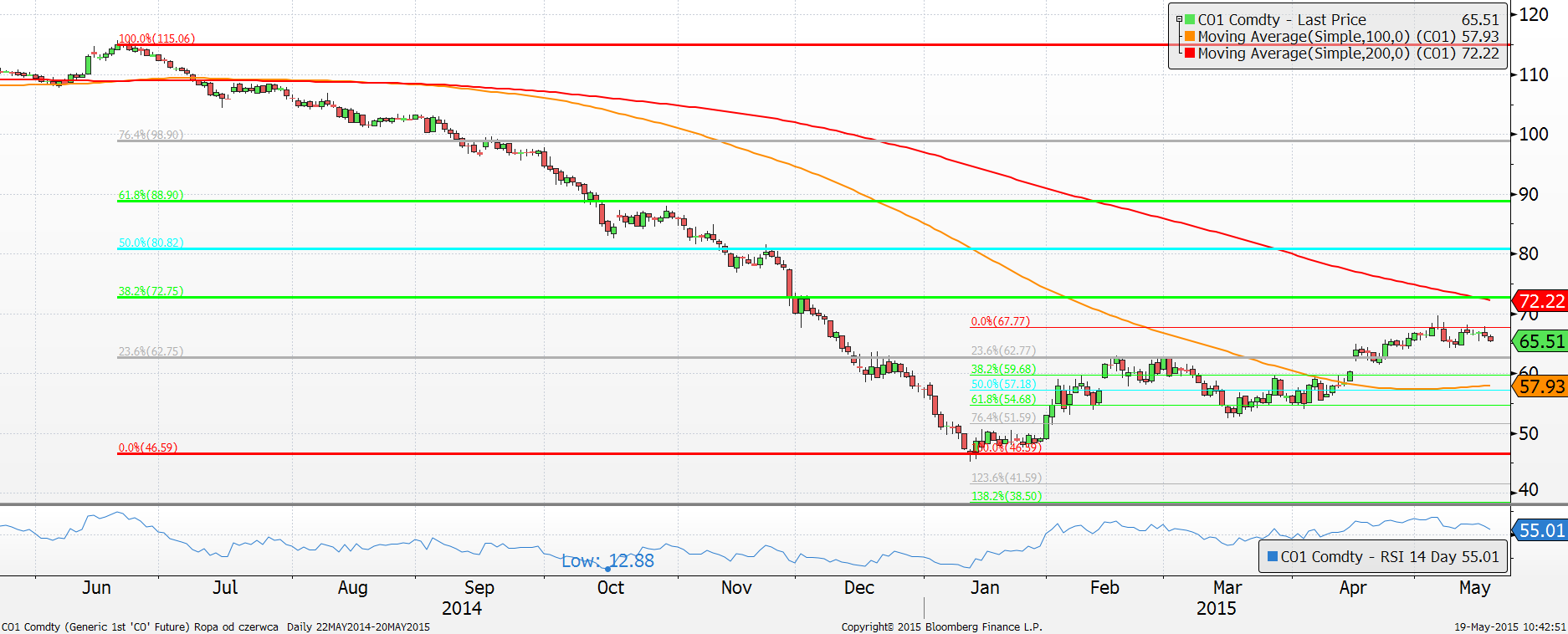This screenshot has height=634, width=1568.
Task: Select the 61.8%(54.68) retracement label
Action: click(1003, 400)
